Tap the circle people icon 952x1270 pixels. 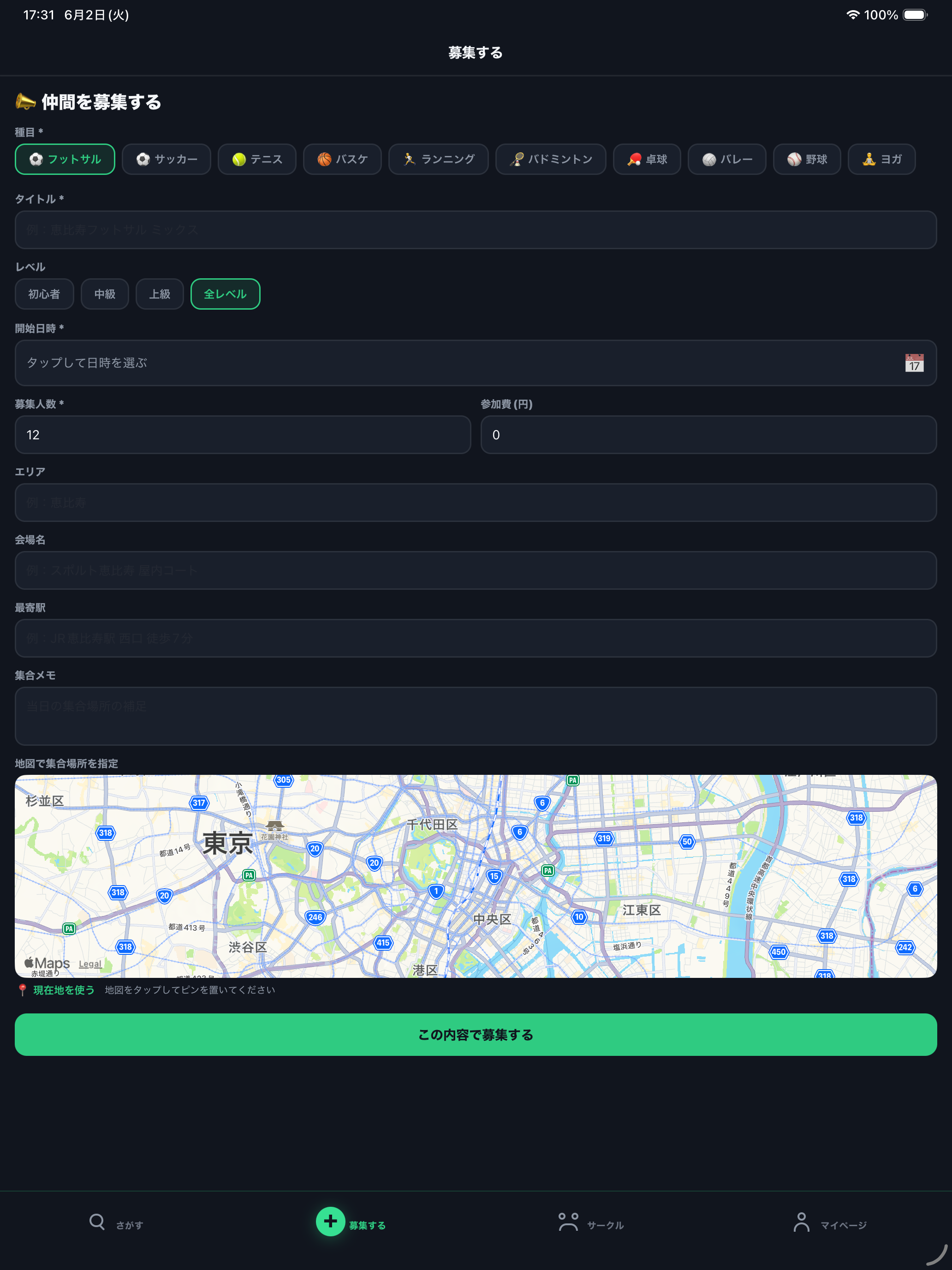pos(568,1222)
